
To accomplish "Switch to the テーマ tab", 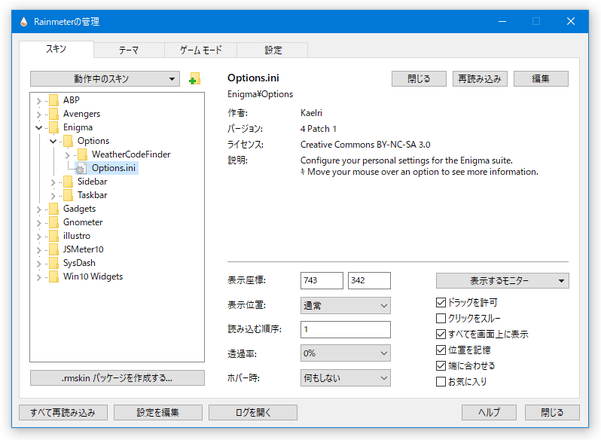I will pos(129,50).
